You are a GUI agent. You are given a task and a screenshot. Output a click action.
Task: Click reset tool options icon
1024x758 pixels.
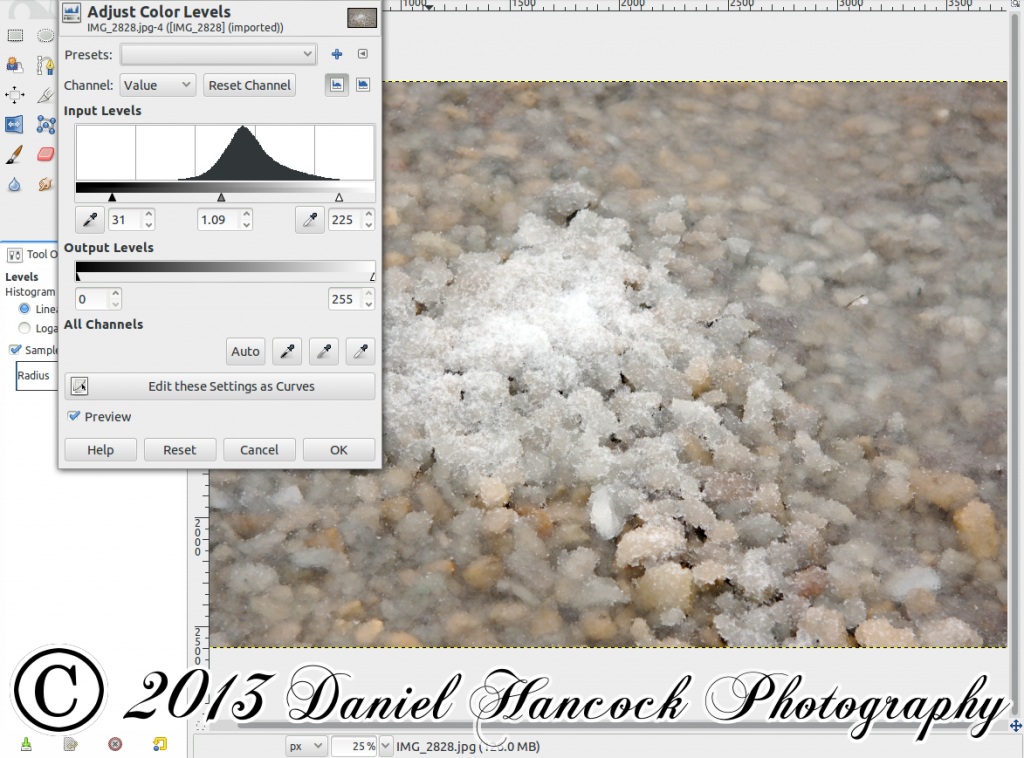click(159, 744)
